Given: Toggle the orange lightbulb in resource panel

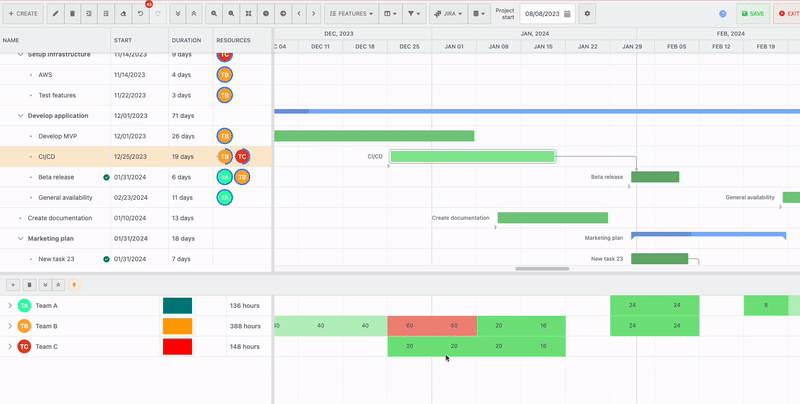Looking at the screenshot, I should point(73,285).
